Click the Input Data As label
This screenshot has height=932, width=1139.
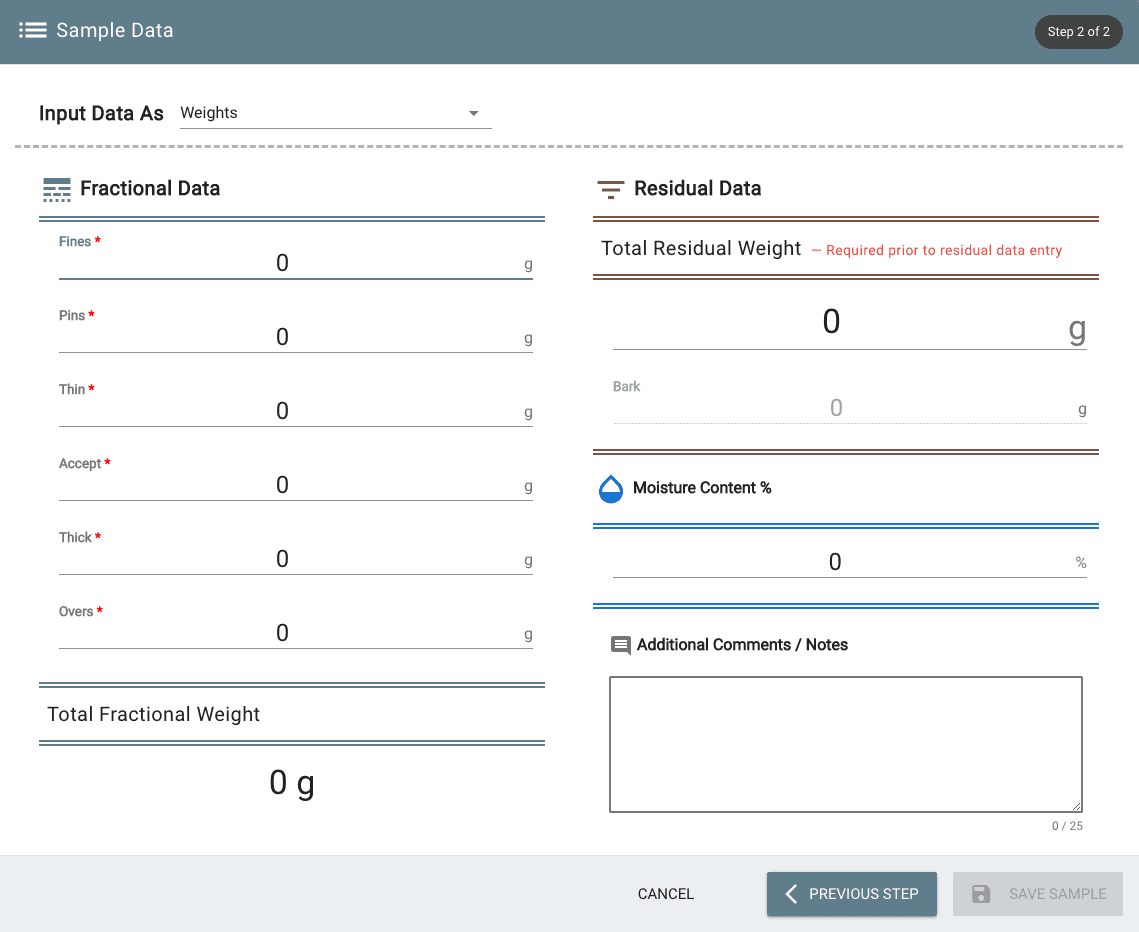pos(101,113)
